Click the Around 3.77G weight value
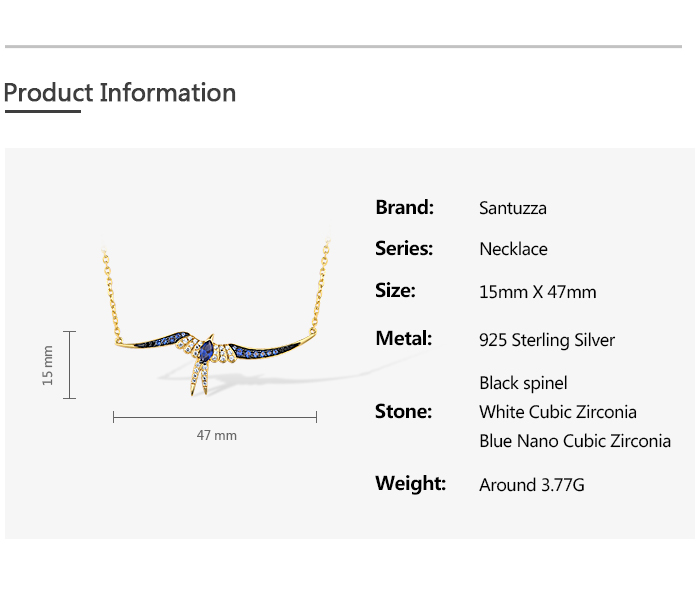 (531, 485)
